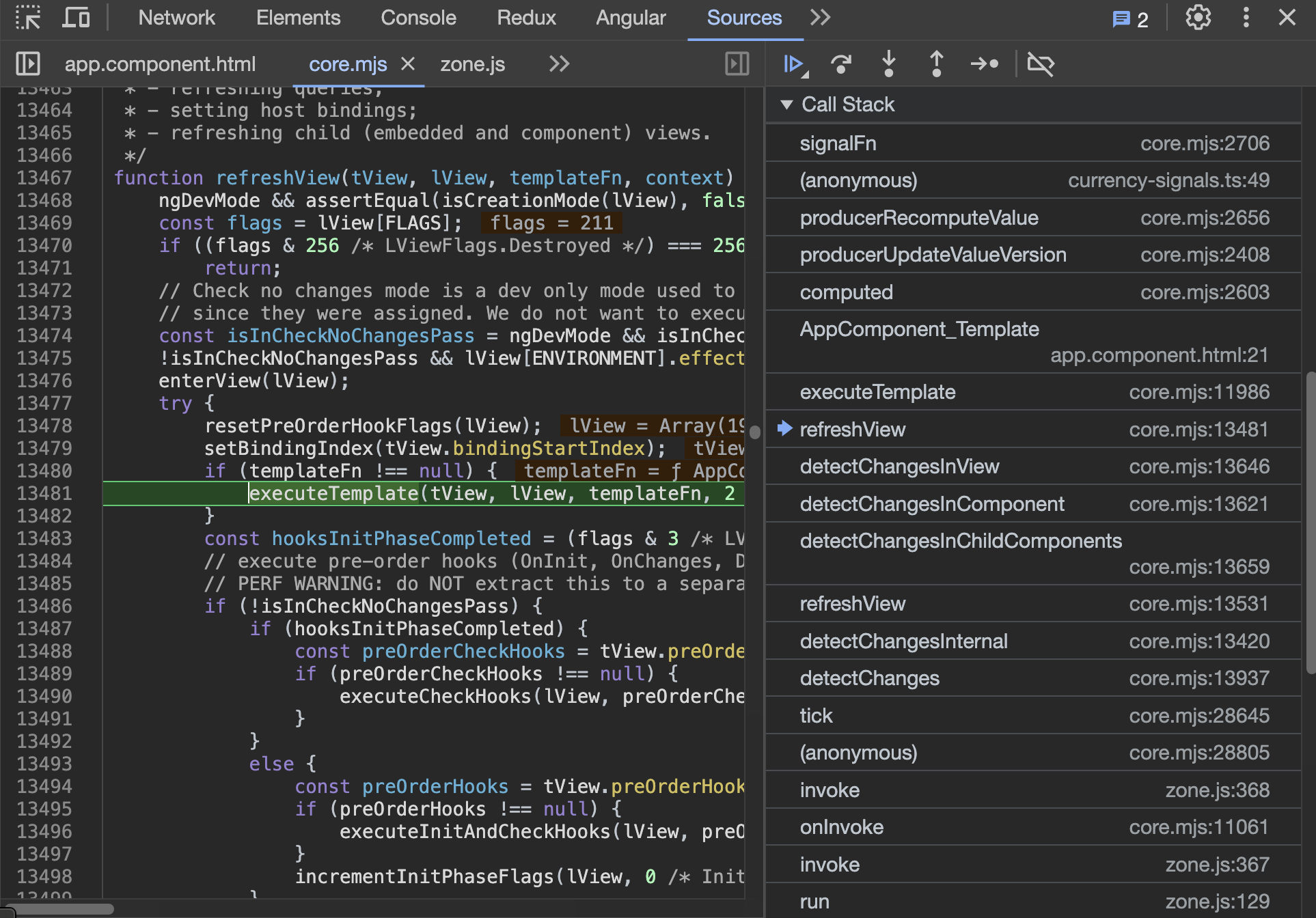
Task: Show more DevTools panels chevron
Action: click(x=820, y=18)
